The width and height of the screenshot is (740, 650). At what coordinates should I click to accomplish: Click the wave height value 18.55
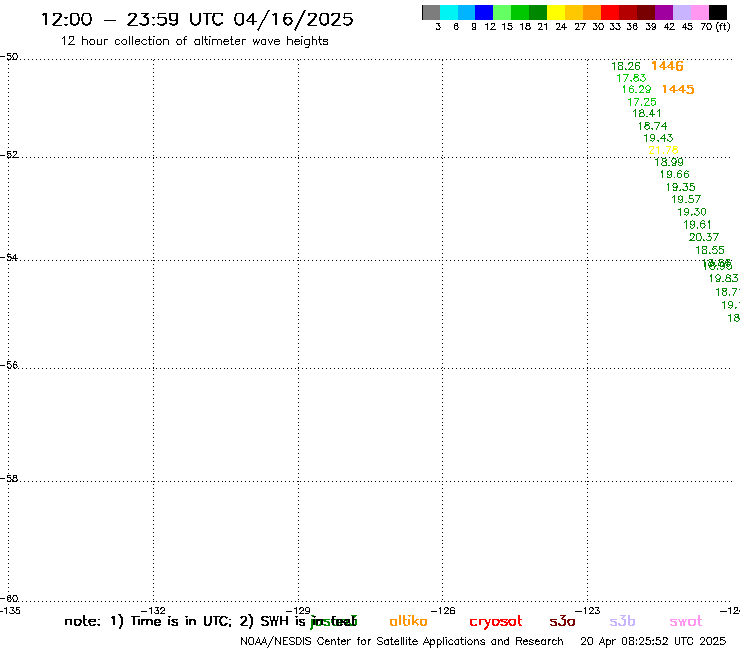[710, 250]
